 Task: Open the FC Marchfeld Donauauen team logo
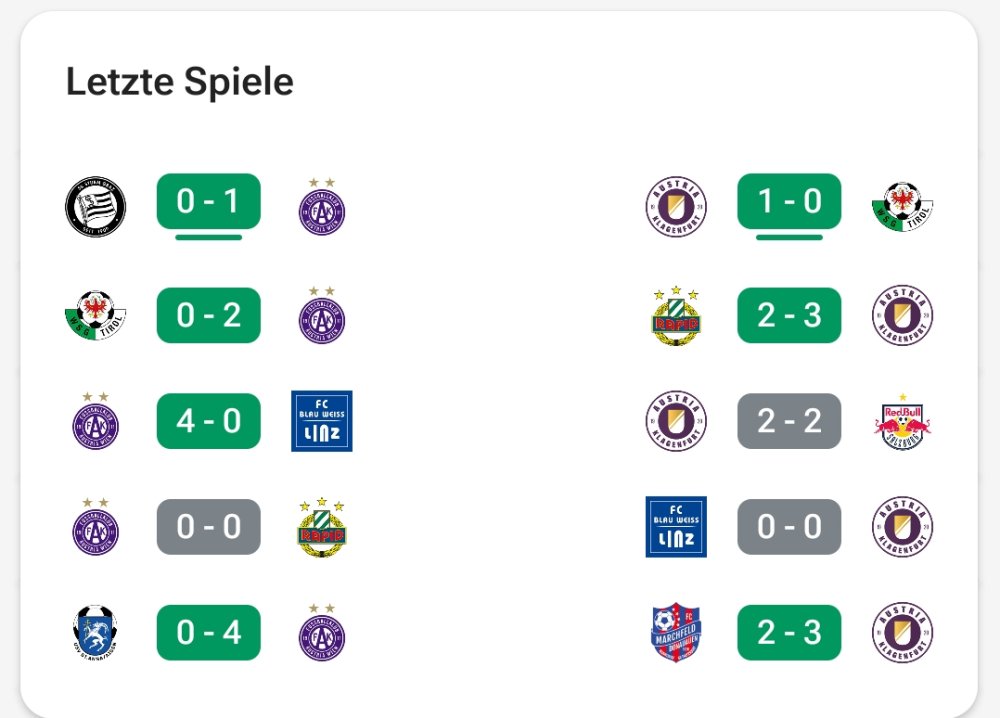pos(676,632)
